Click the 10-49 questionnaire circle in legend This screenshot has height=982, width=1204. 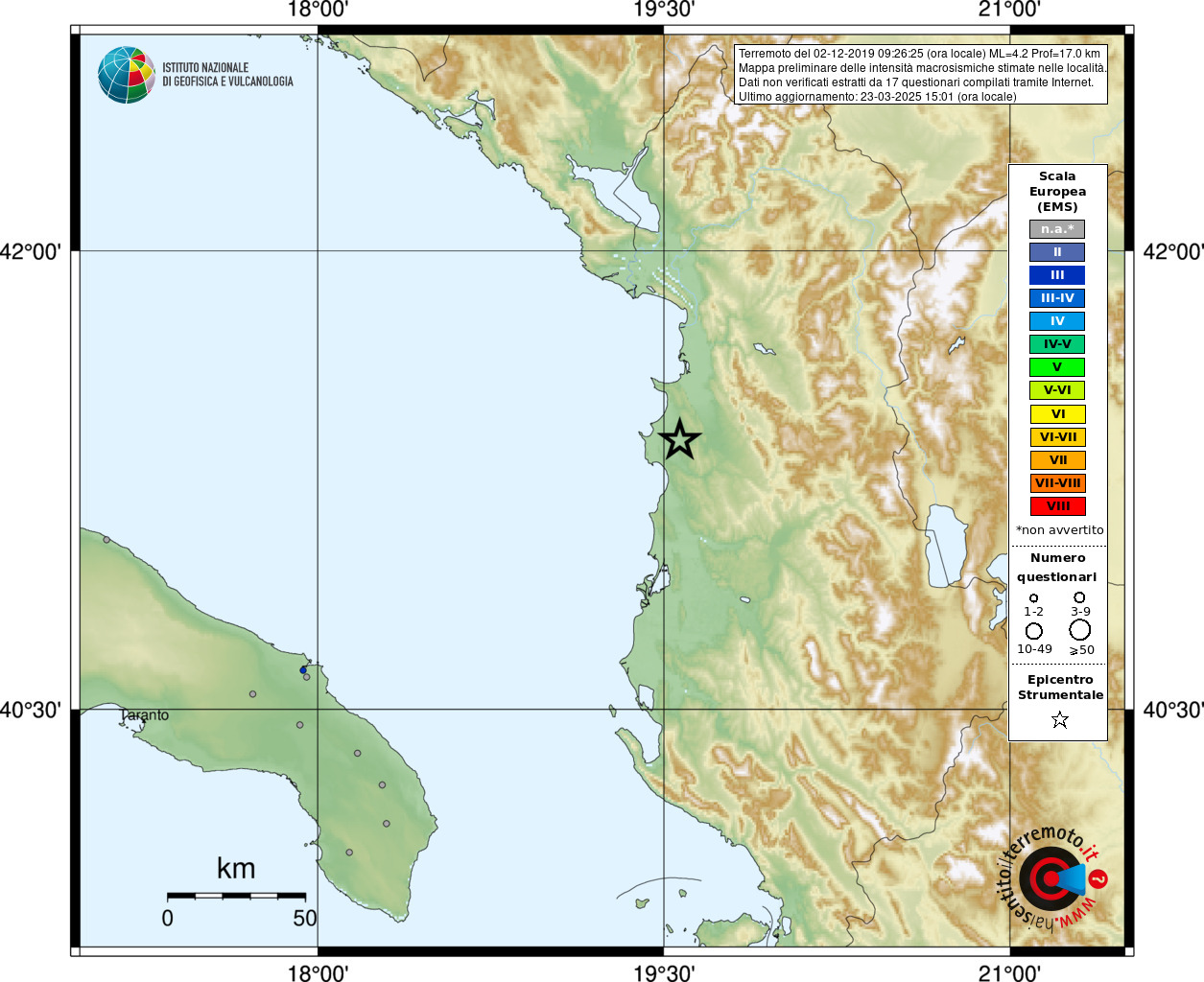(x=1034, y=631)
